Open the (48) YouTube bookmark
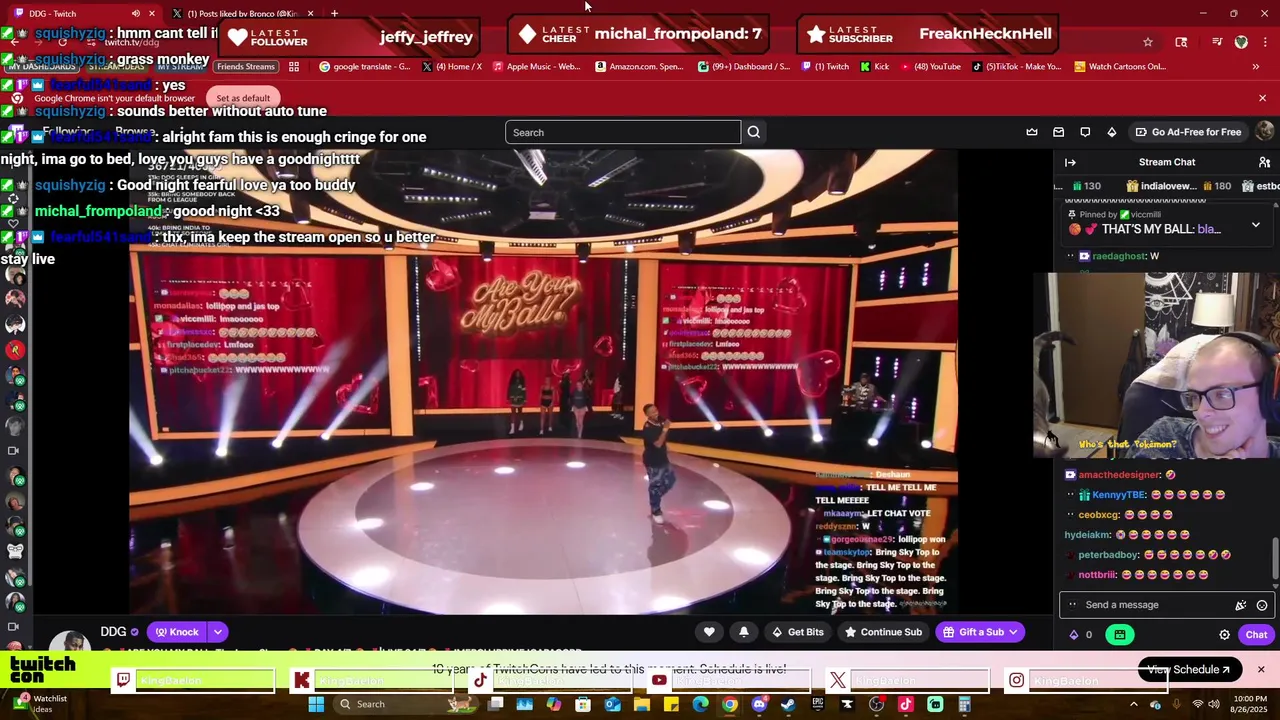The image size is (1280, 720). (930, 67)
